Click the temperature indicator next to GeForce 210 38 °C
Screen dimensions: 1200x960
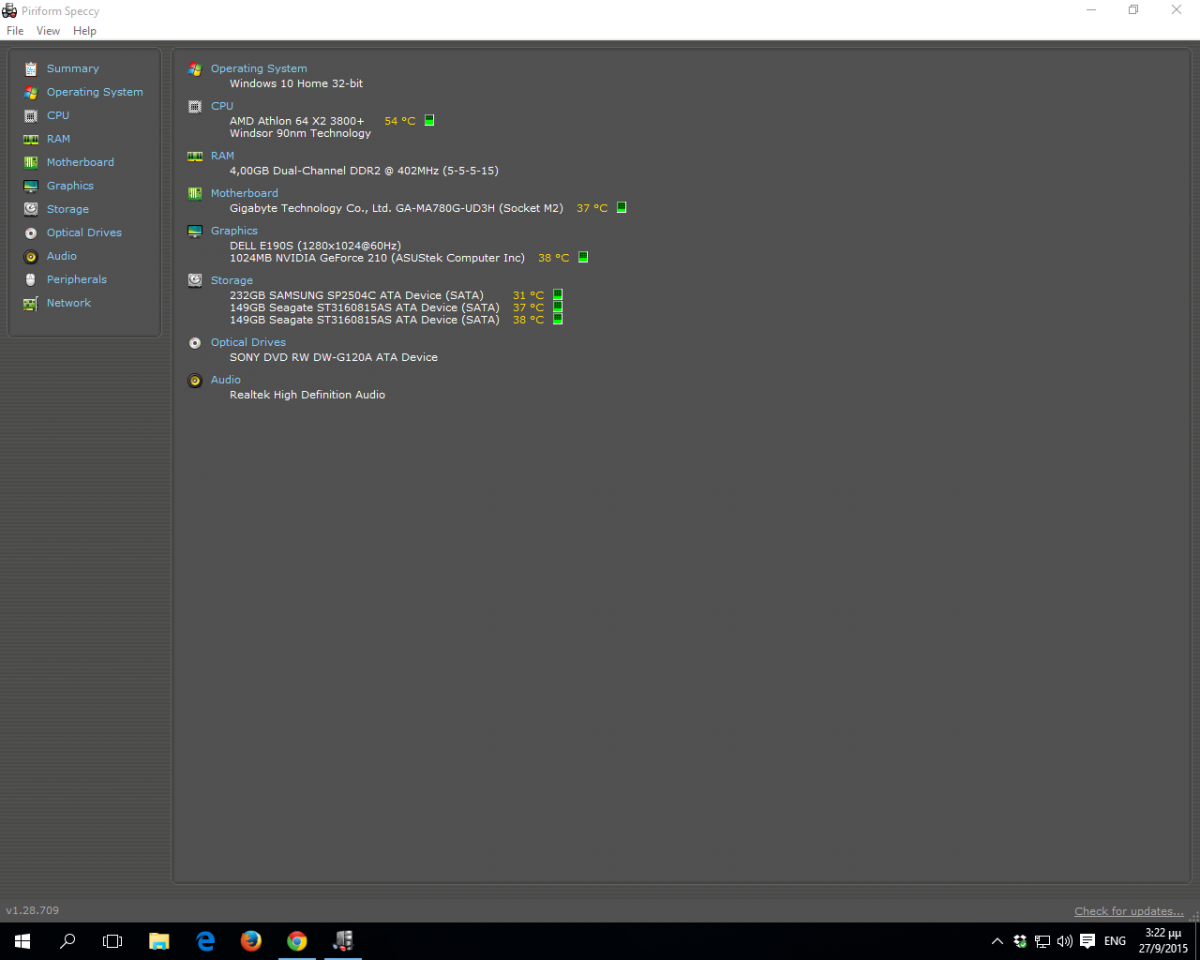tap(583, 257)
